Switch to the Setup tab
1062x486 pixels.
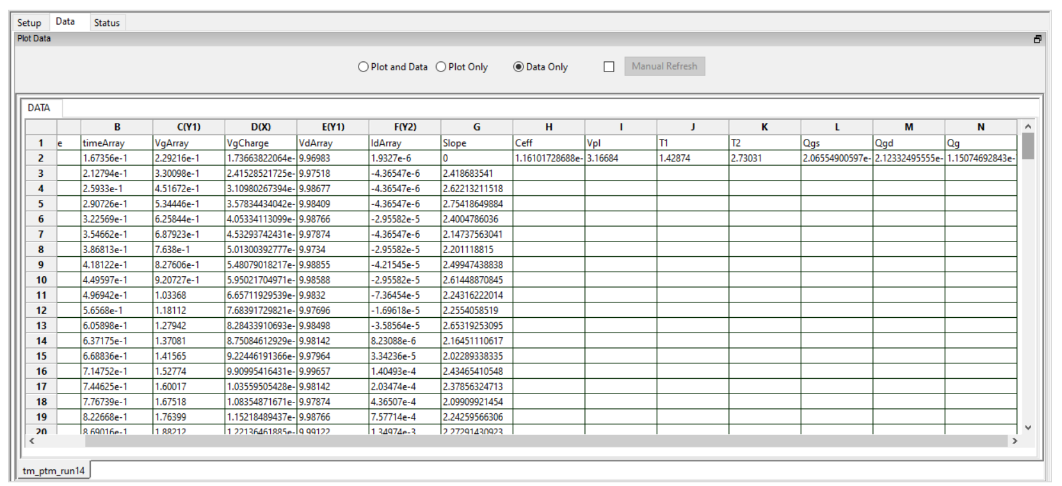pos(29,21)
